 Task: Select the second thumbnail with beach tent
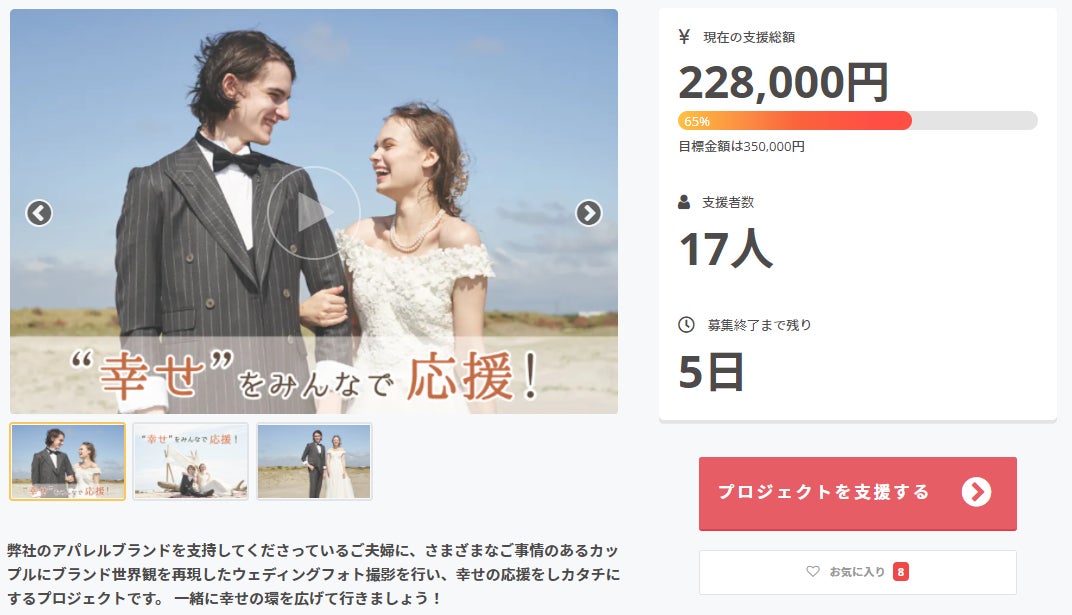tap(191, 461)
